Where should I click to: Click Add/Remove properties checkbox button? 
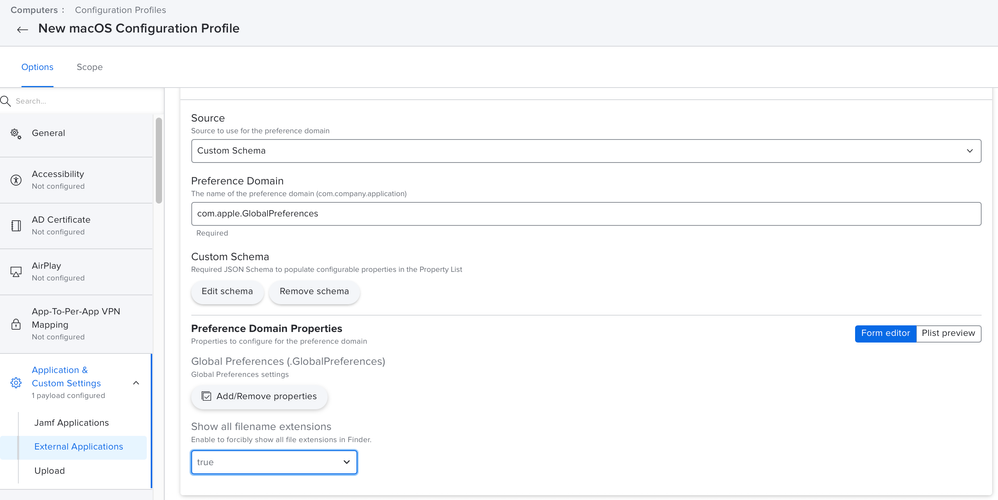259,396
